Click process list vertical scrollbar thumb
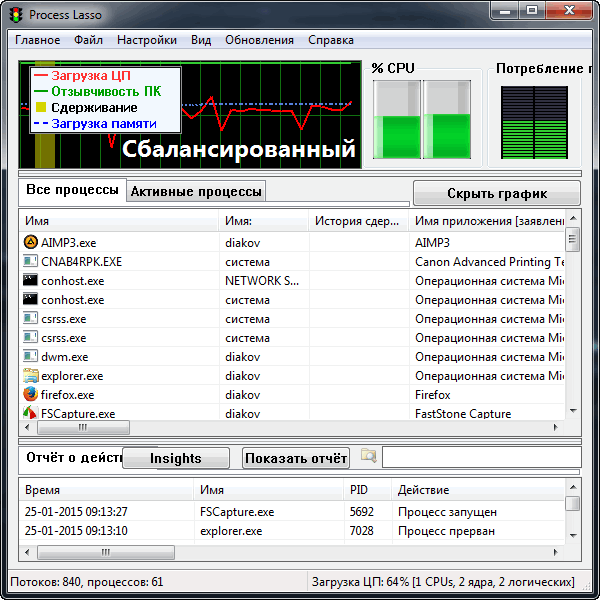 click(572, 239)
